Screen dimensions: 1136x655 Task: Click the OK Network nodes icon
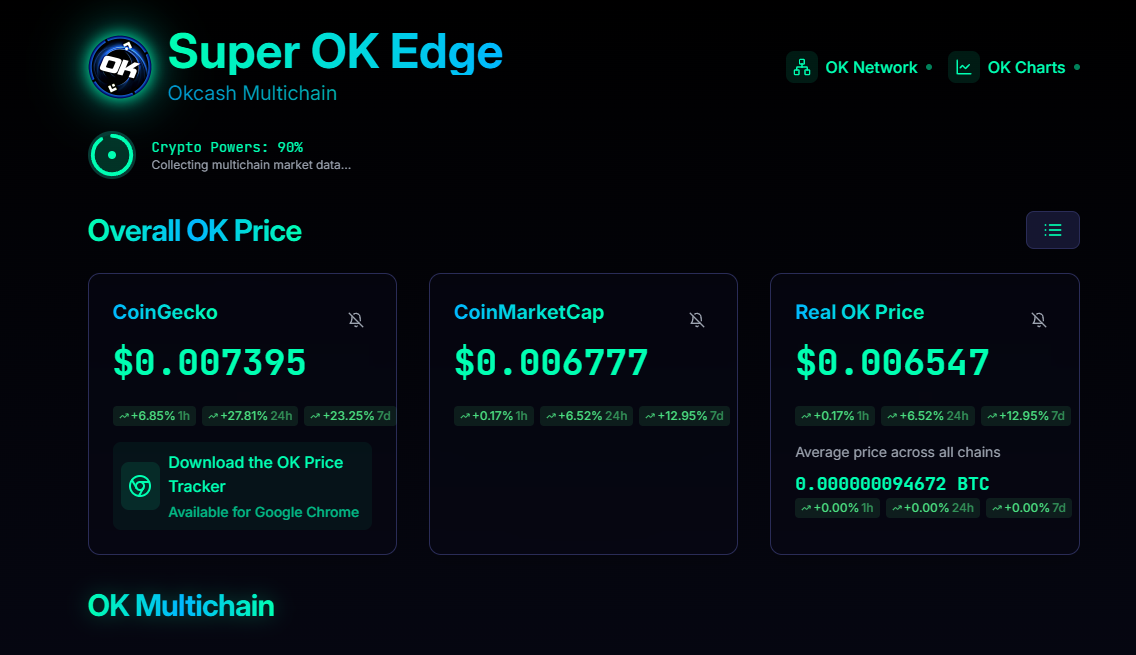(x=801, y=67)
